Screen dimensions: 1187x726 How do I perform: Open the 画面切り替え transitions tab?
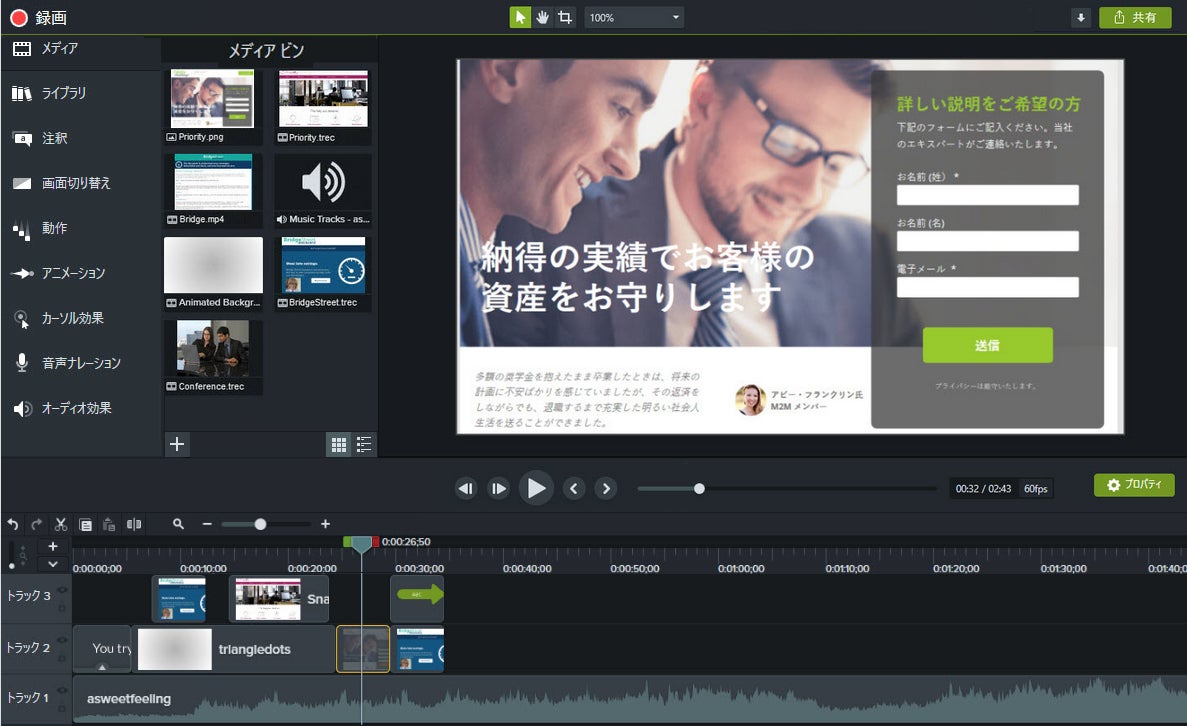80,183
